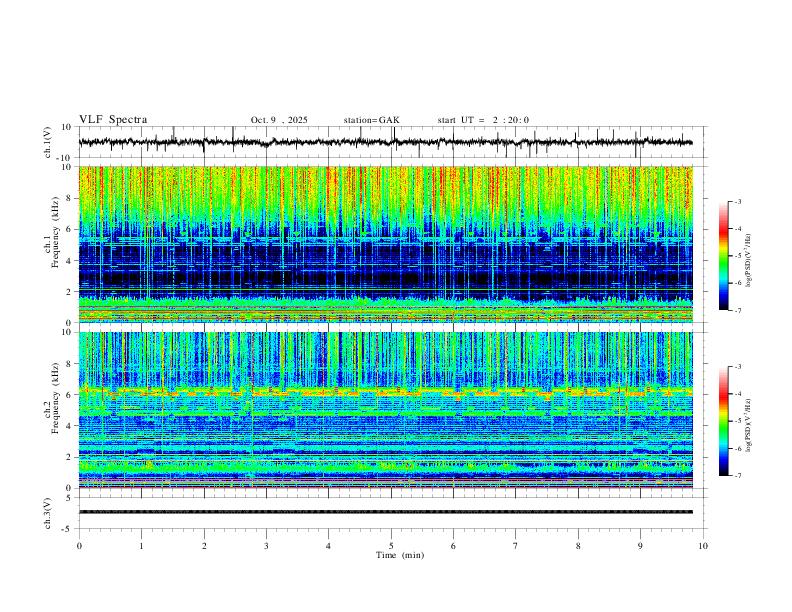The width and height of the screenshot is (792, 612).
Task: Click the "3" tick on the time axis
Action: coord(266,546)
